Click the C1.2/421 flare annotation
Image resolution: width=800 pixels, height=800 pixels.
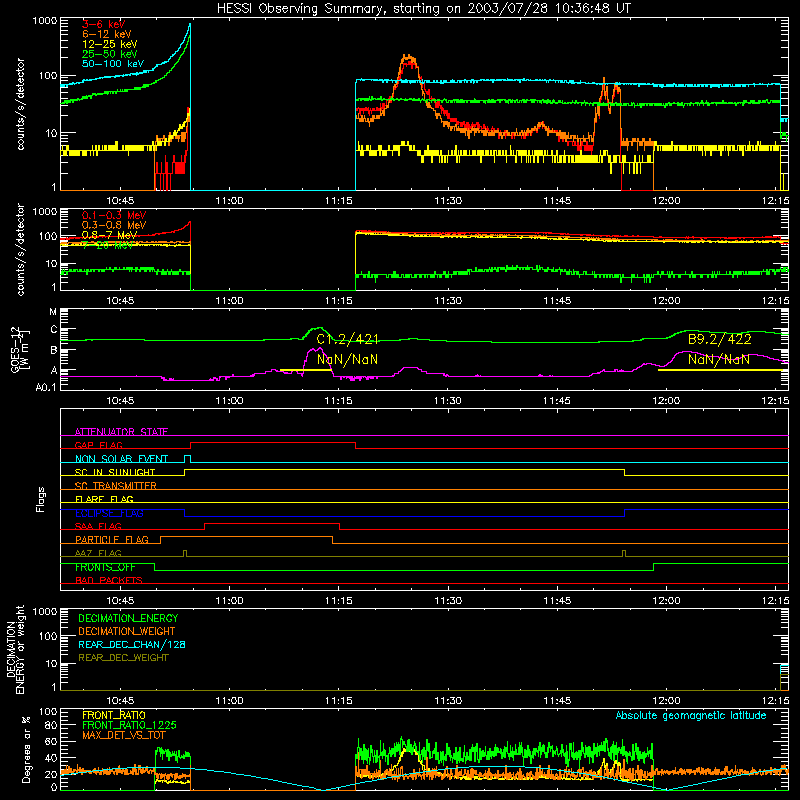point(347,339)
